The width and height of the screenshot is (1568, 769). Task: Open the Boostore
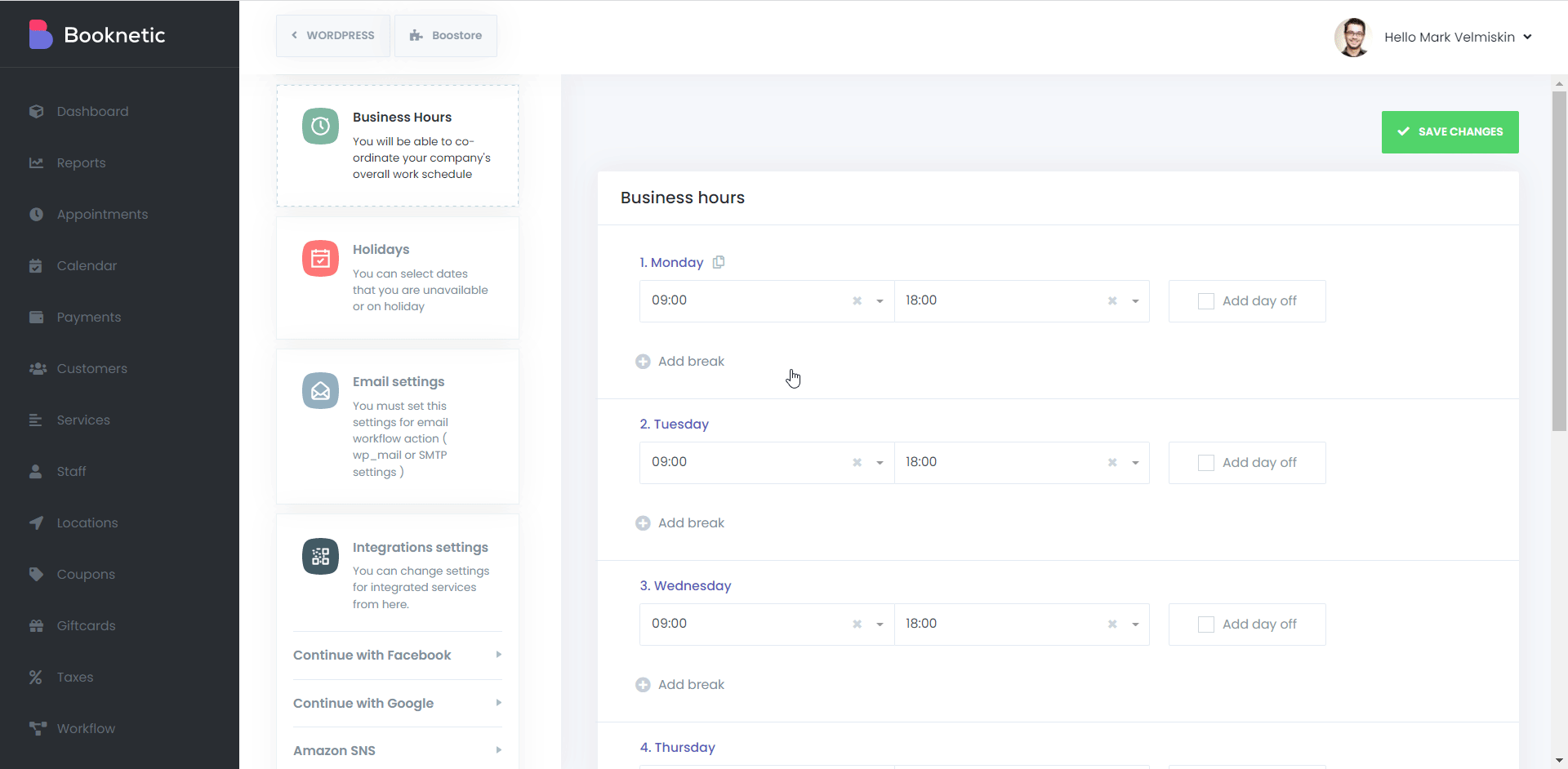coord(446,35)
